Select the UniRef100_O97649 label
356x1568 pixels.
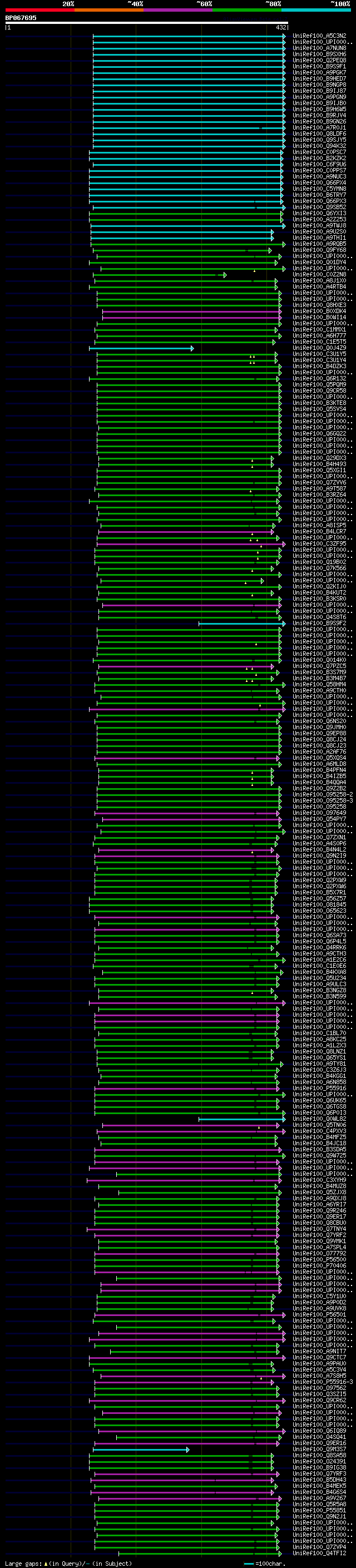[319, 813]
